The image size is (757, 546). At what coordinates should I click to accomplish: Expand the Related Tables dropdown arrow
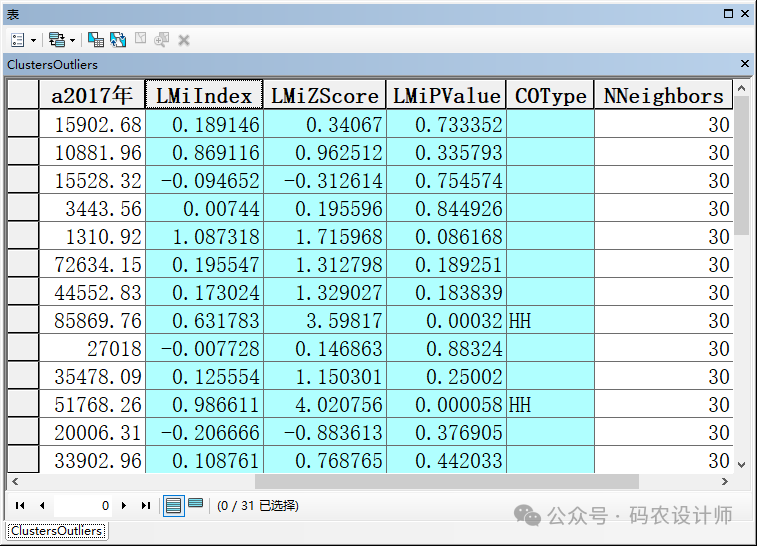click(x=72, y=40)
